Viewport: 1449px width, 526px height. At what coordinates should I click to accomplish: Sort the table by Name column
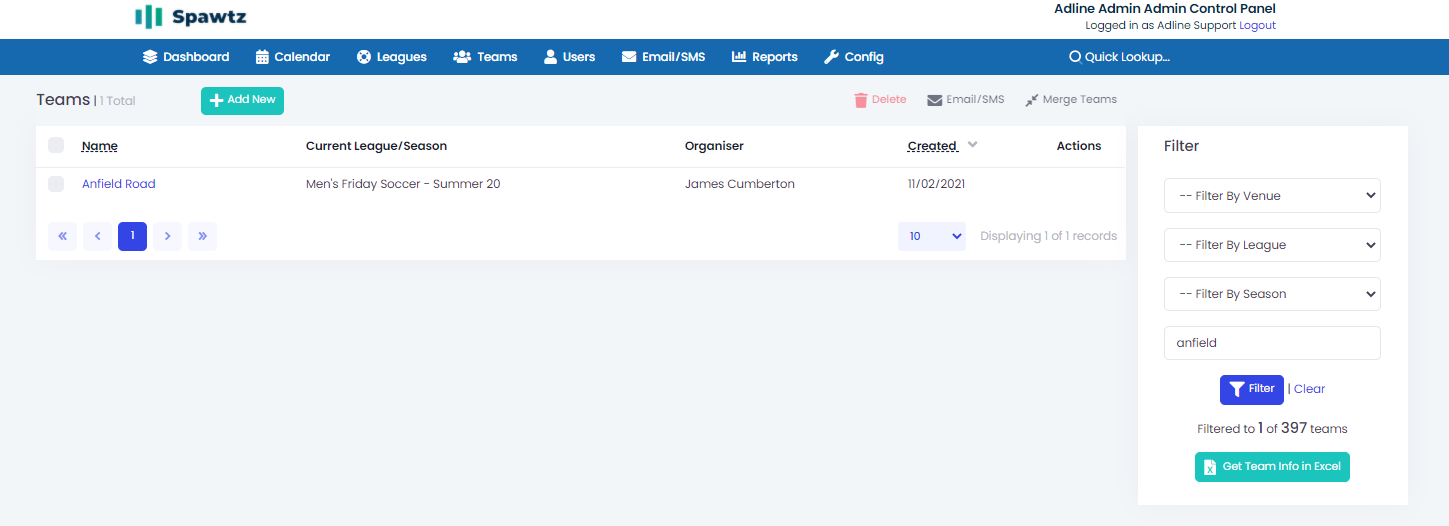click(100, 146)
